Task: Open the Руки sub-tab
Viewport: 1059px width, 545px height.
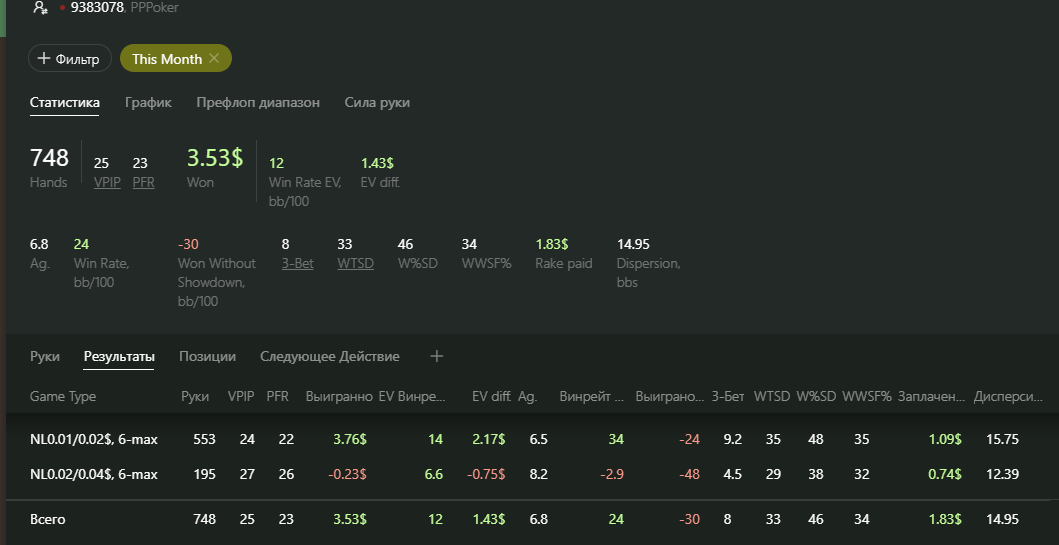Action: coord(45,356)
